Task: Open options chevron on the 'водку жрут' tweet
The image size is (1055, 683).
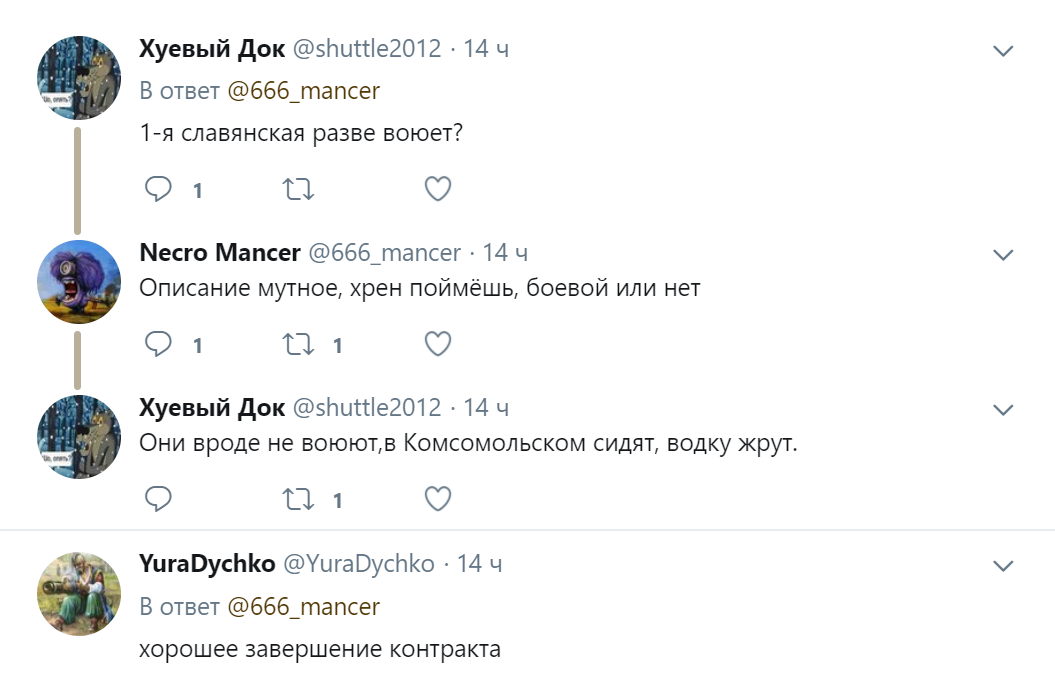Action: (1003, 410)
